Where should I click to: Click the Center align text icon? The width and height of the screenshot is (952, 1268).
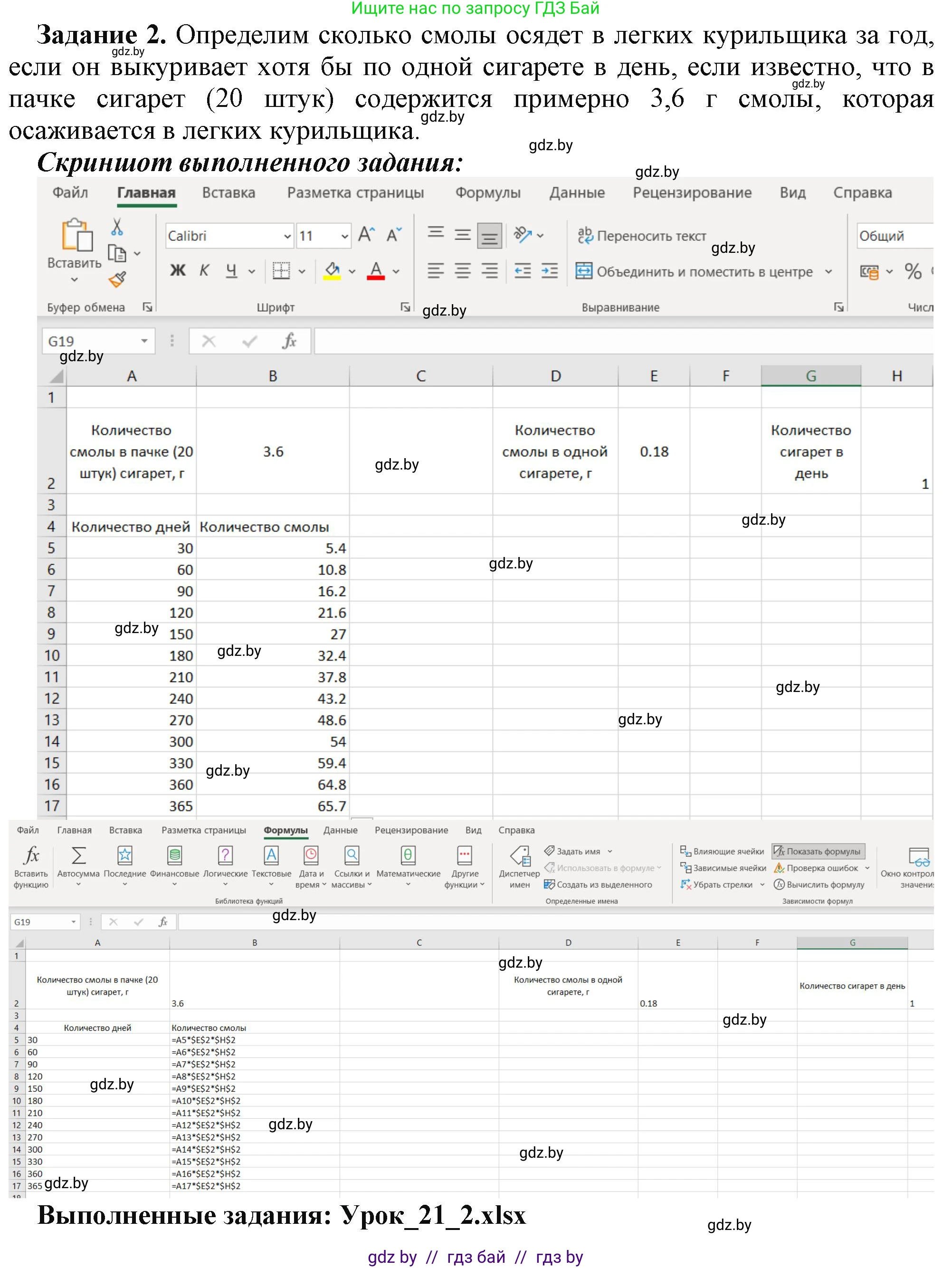[x=463, y=270]
